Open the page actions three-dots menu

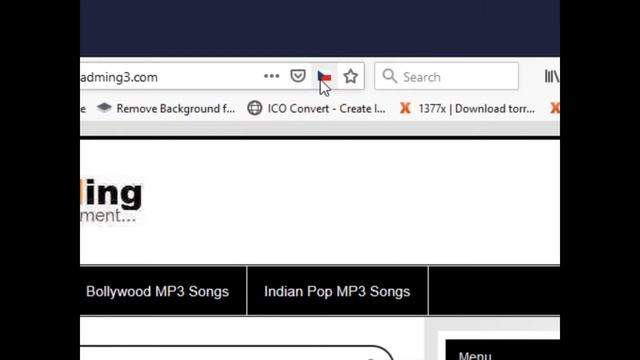coord(271,76)
